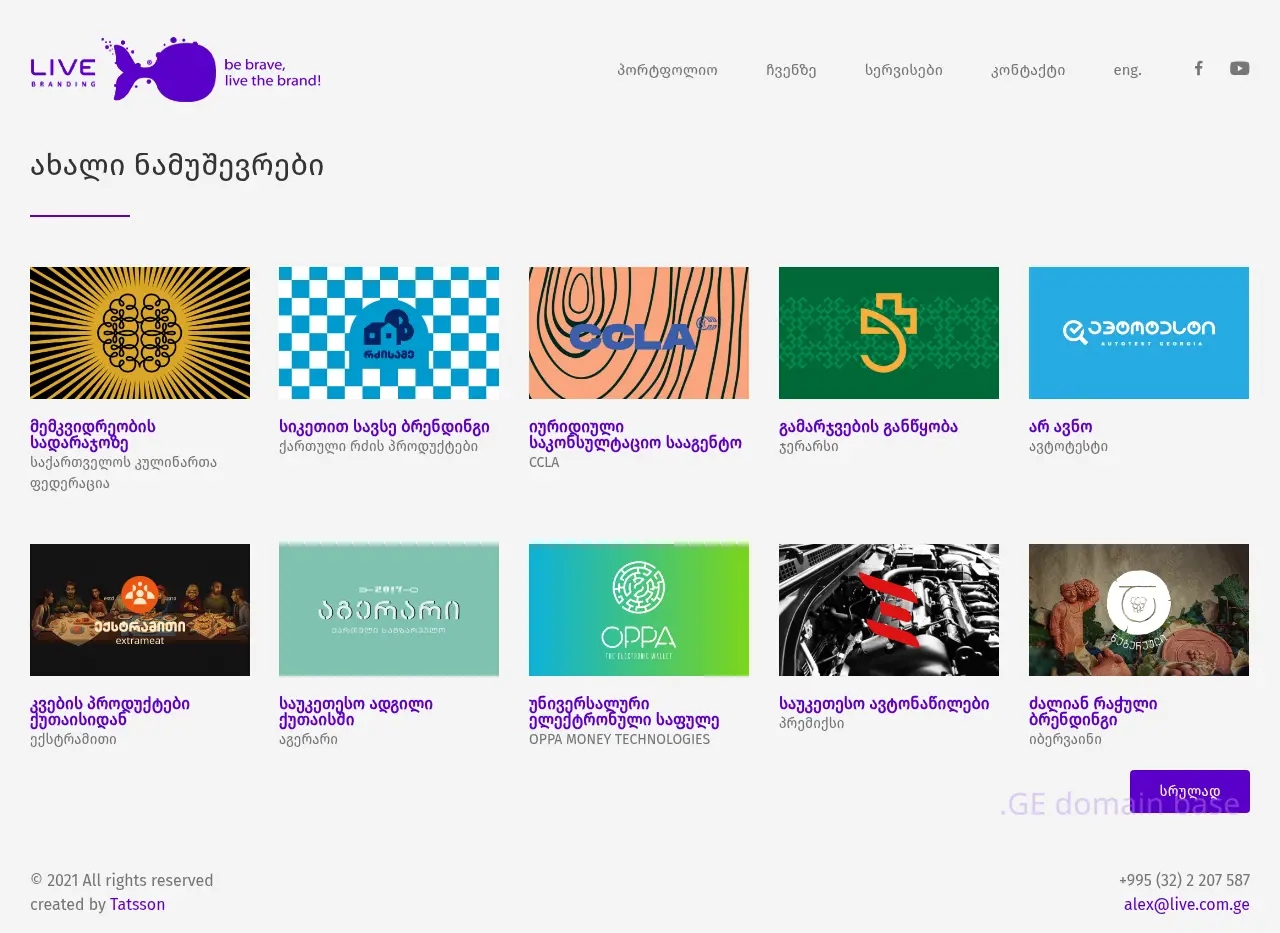Image resolution: width=1280 pixels, height=933 pixels.
Task: View the CCLA wood-grain thumbnail
Action: [639, 333]
